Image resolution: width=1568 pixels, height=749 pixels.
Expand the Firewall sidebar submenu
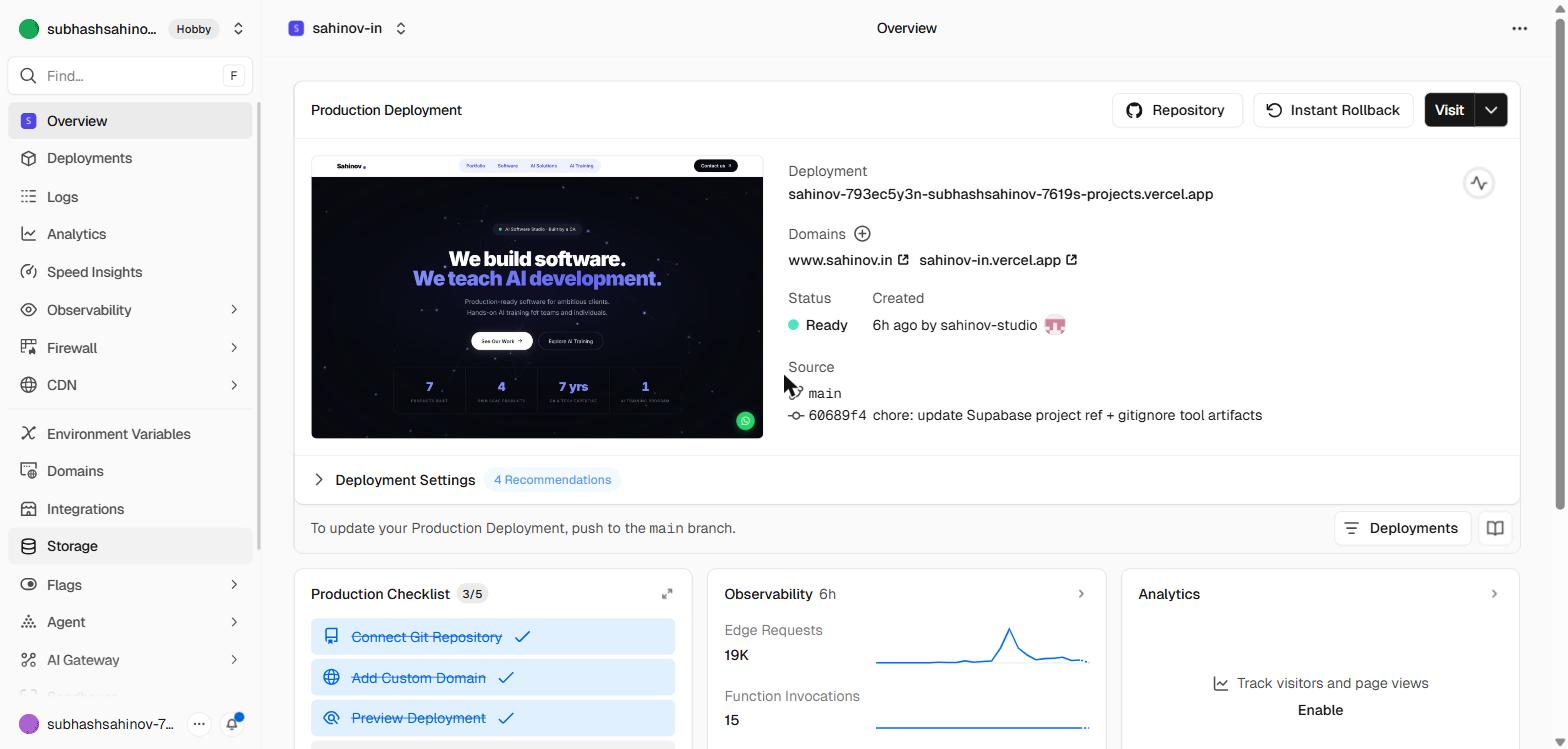234,348
